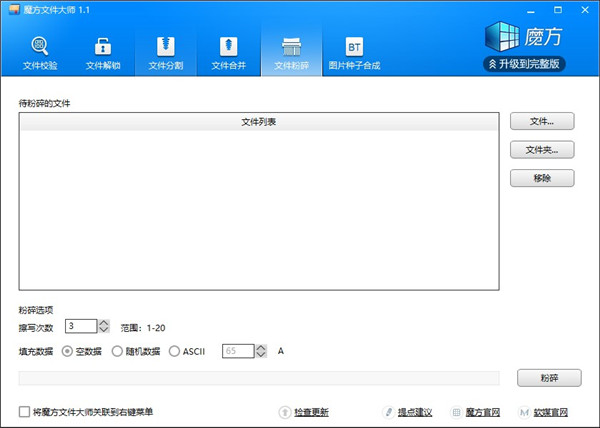Decrease the 擦写次数 overwrite count
The image size is (600, 428).
104,330
